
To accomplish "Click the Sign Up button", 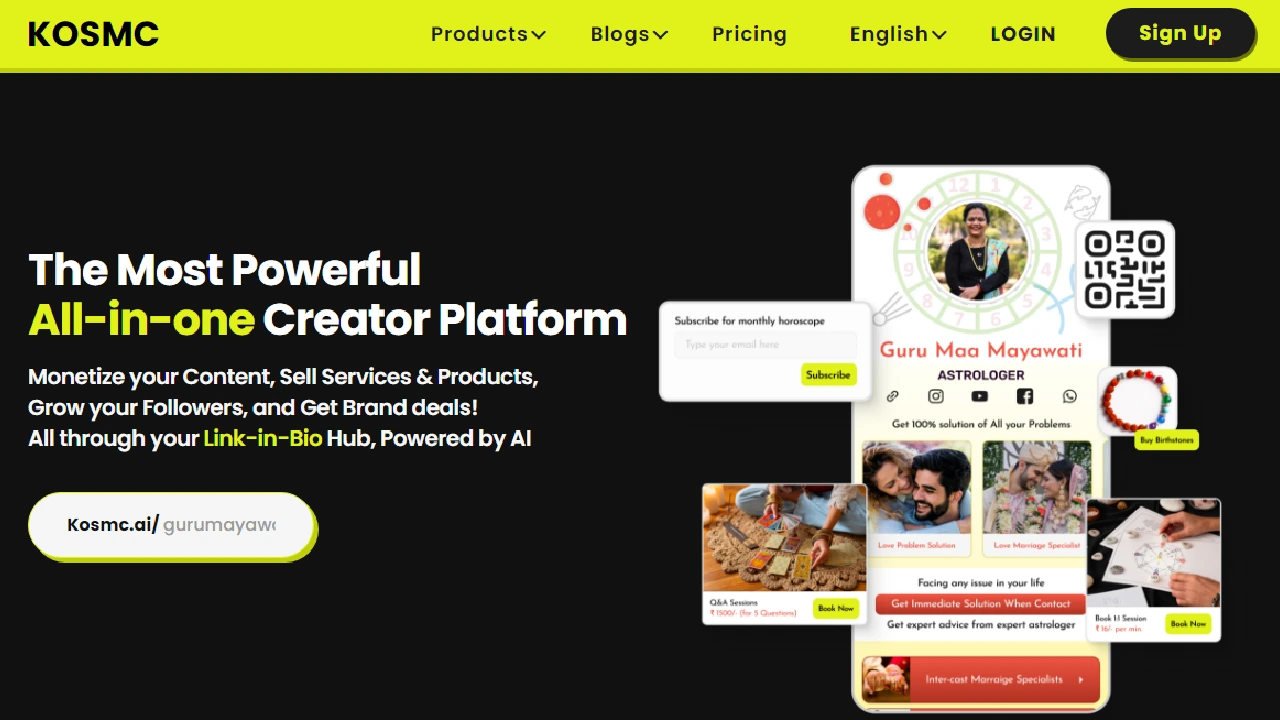I will (x=1180, y=33).
